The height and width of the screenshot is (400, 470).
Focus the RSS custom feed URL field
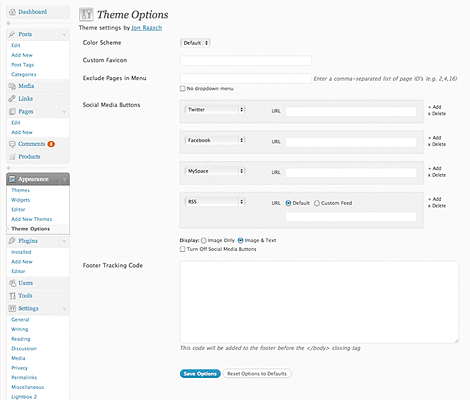coord(351,217)
